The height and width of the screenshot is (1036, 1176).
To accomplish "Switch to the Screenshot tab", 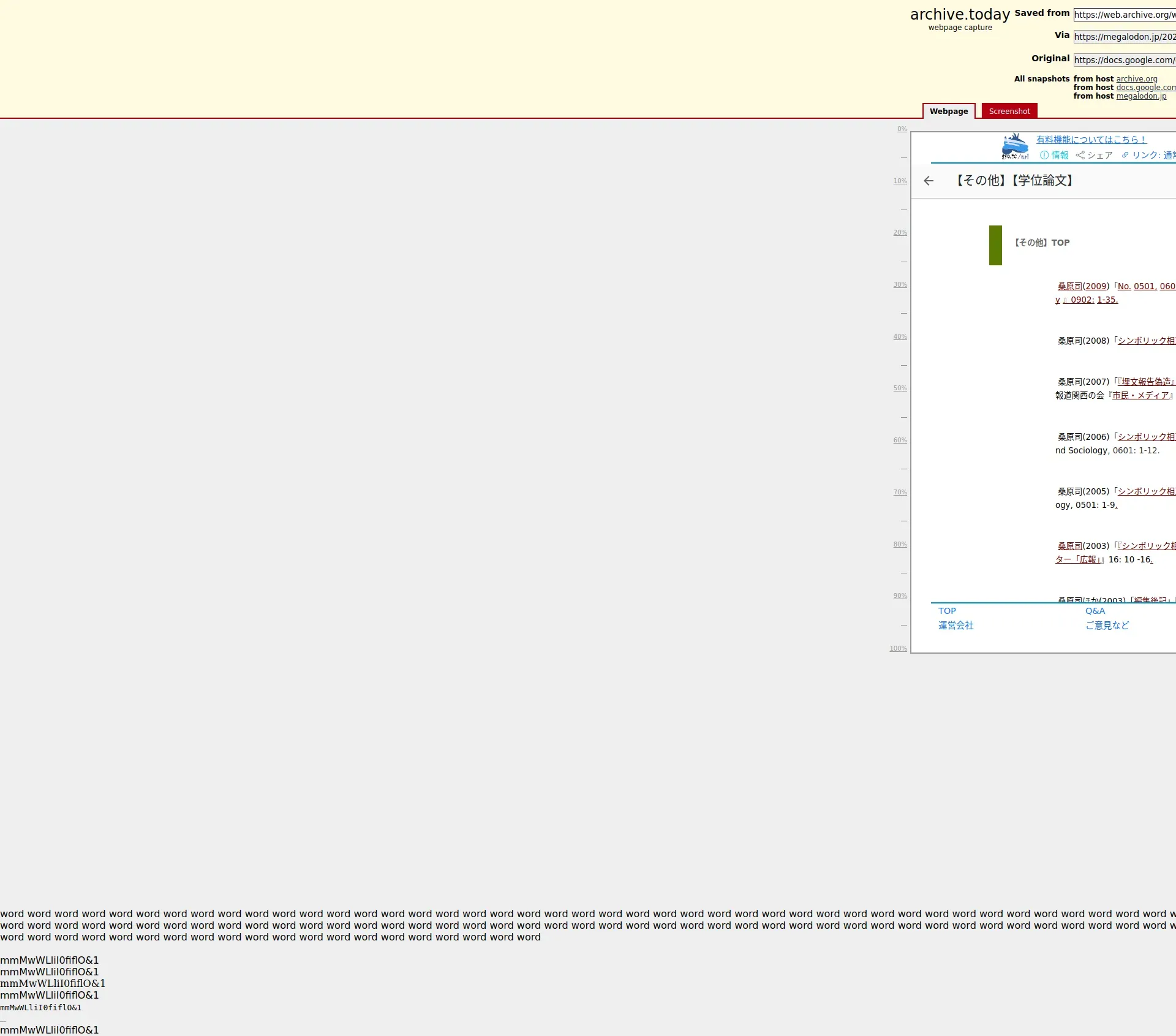I will (1009, 112).
